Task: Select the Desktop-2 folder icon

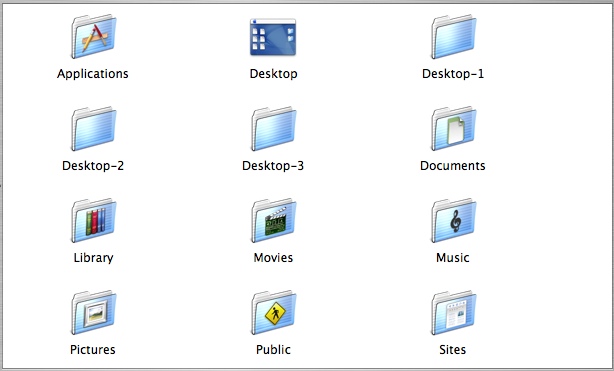Action: click(93, 128)
